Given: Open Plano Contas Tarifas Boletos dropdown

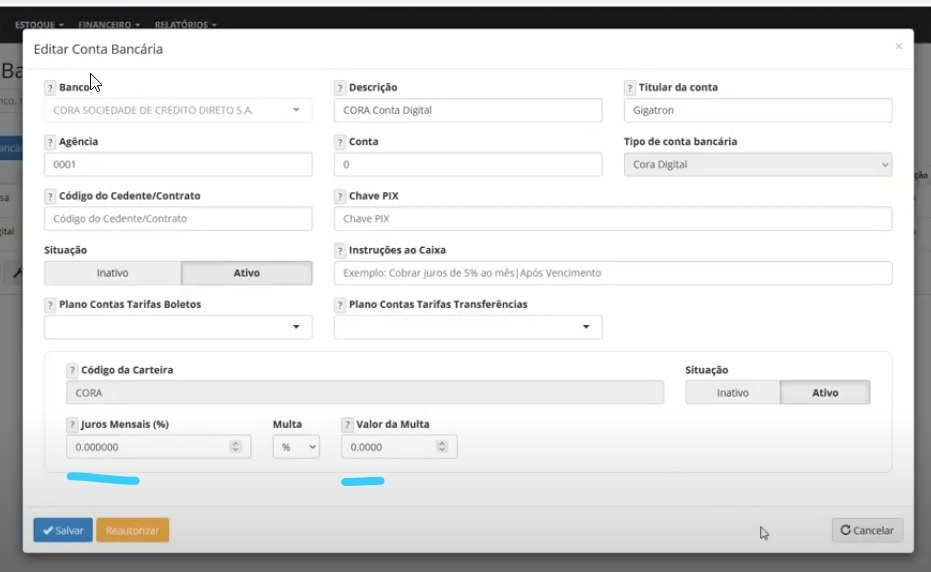Looking at the screenshot, I should pos(178,327).
